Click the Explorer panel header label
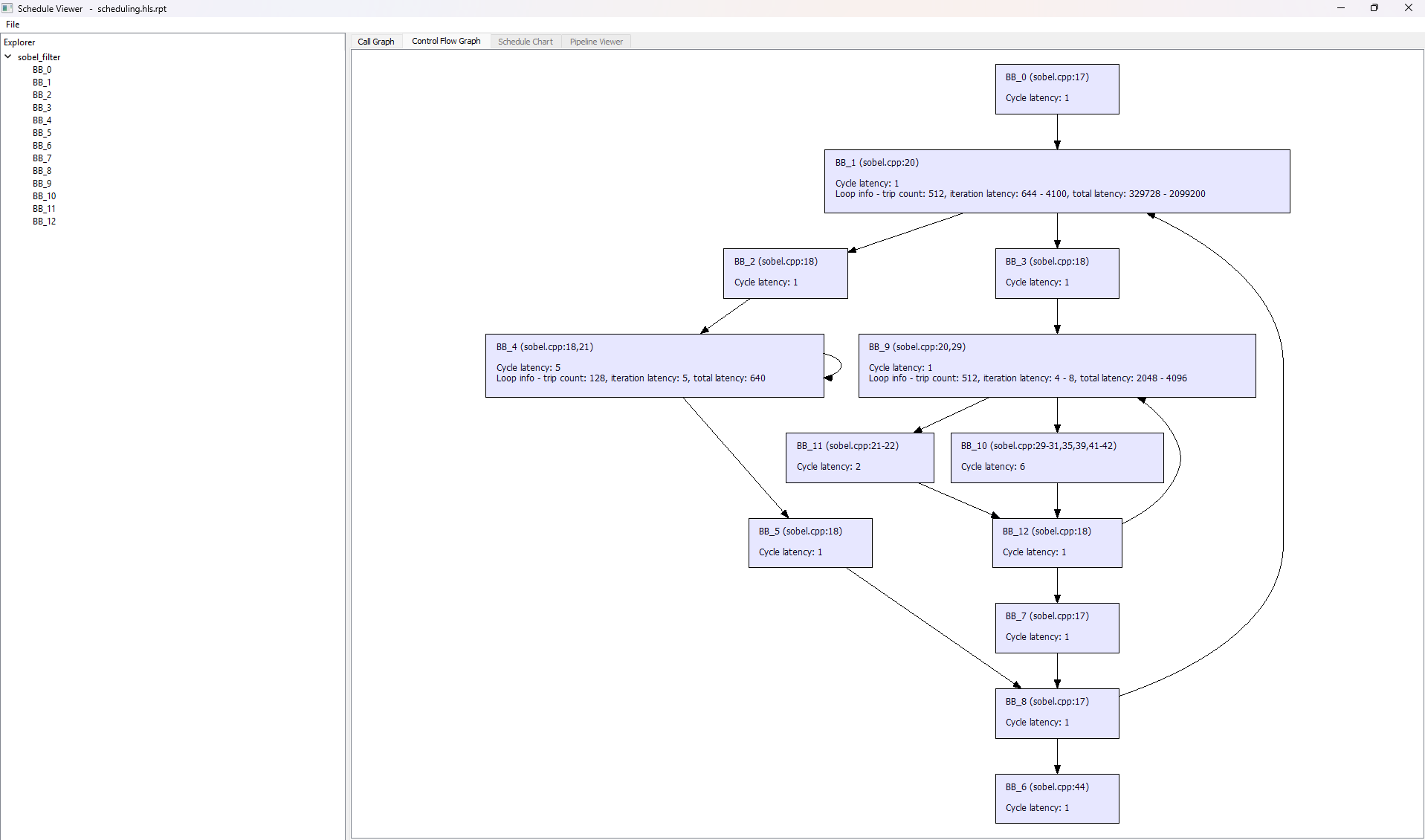The width and height of the screenshot is (1425, 840). point(19,42)
